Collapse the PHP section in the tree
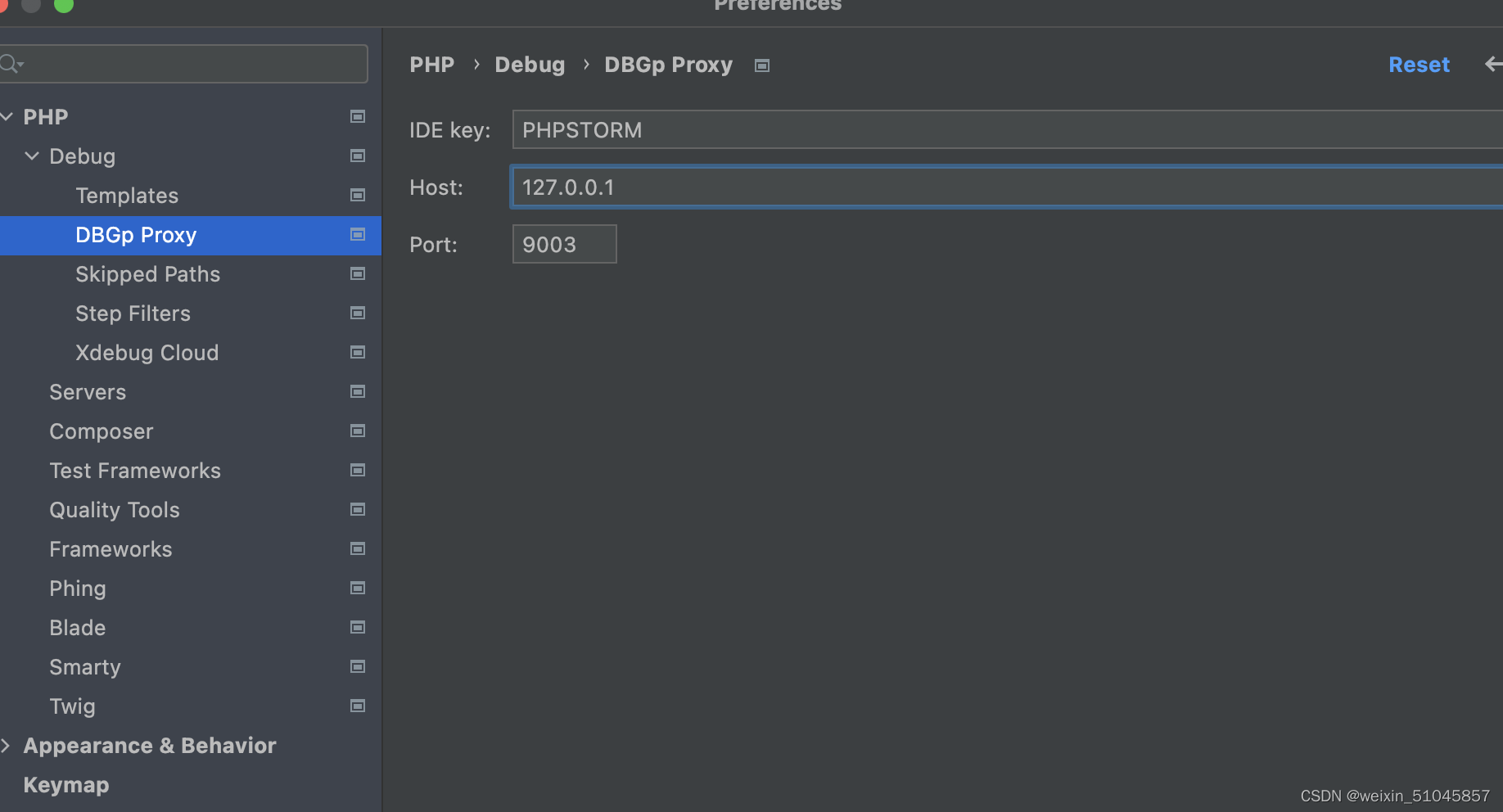This screenshot has height=812, width=1503. (7, 116)
